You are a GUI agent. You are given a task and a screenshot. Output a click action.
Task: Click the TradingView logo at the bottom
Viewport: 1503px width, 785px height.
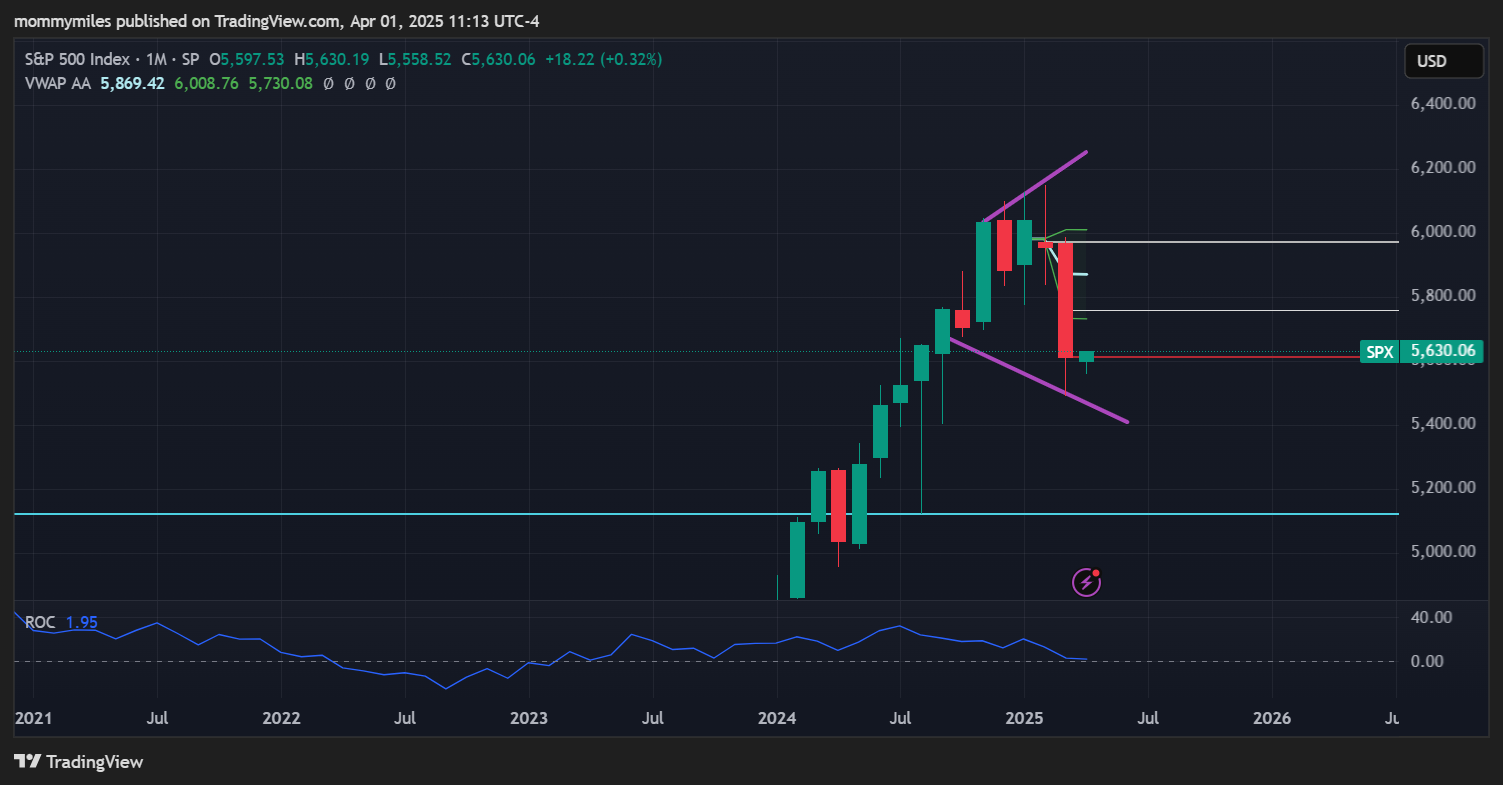click(79, 762)
